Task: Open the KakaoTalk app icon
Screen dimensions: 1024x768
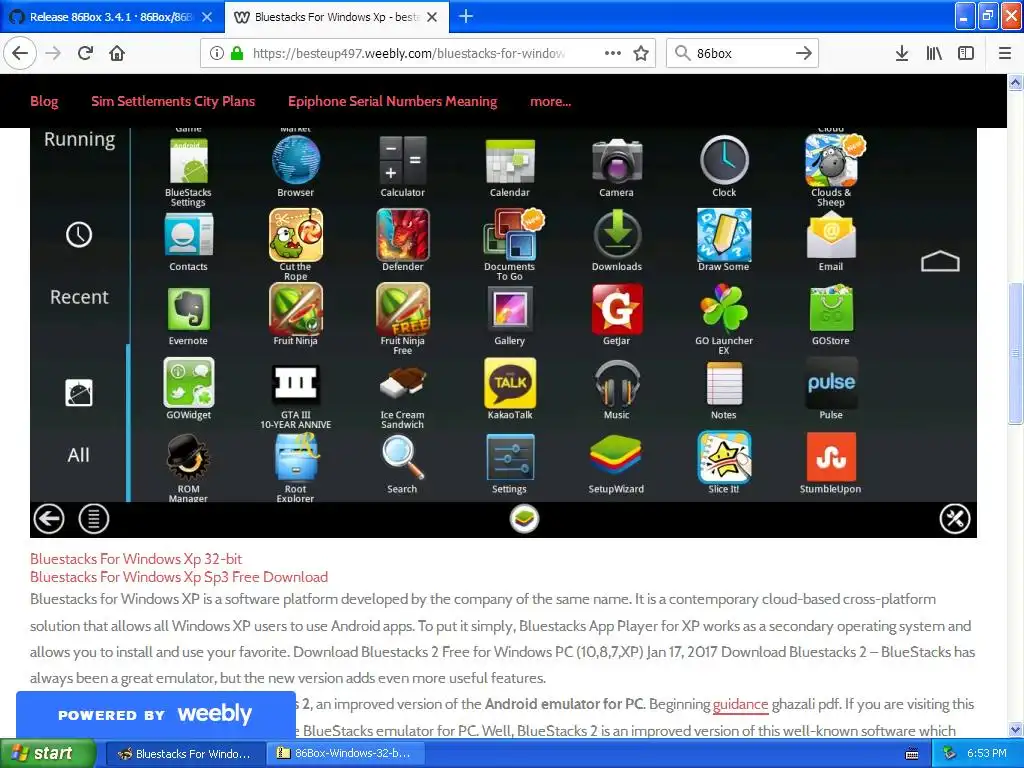Action: (x=510, y=383)
